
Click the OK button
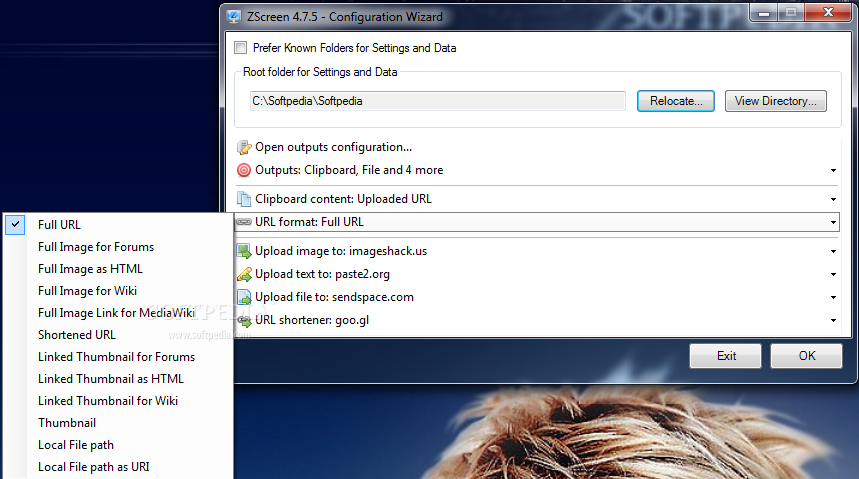pos(806,356)
